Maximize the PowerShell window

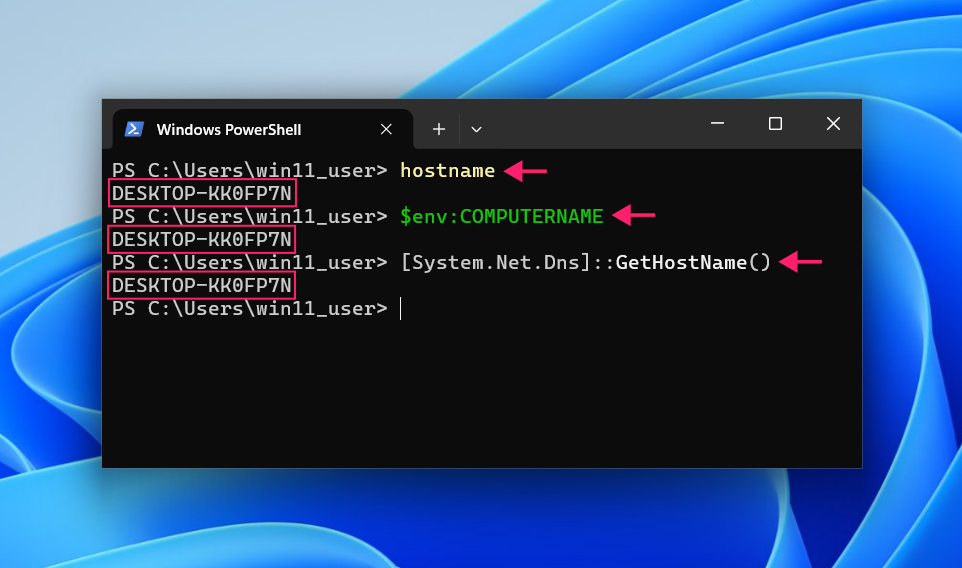coord(775,124)
